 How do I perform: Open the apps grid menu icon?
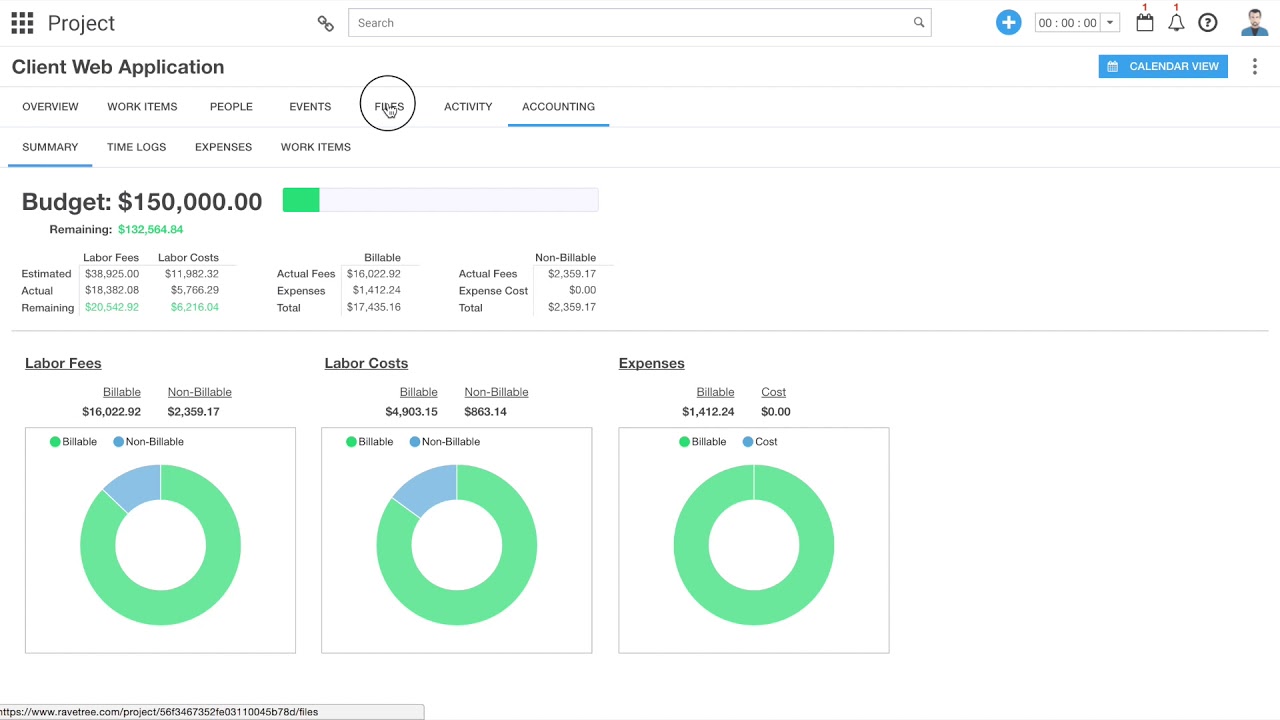point(22,23)
